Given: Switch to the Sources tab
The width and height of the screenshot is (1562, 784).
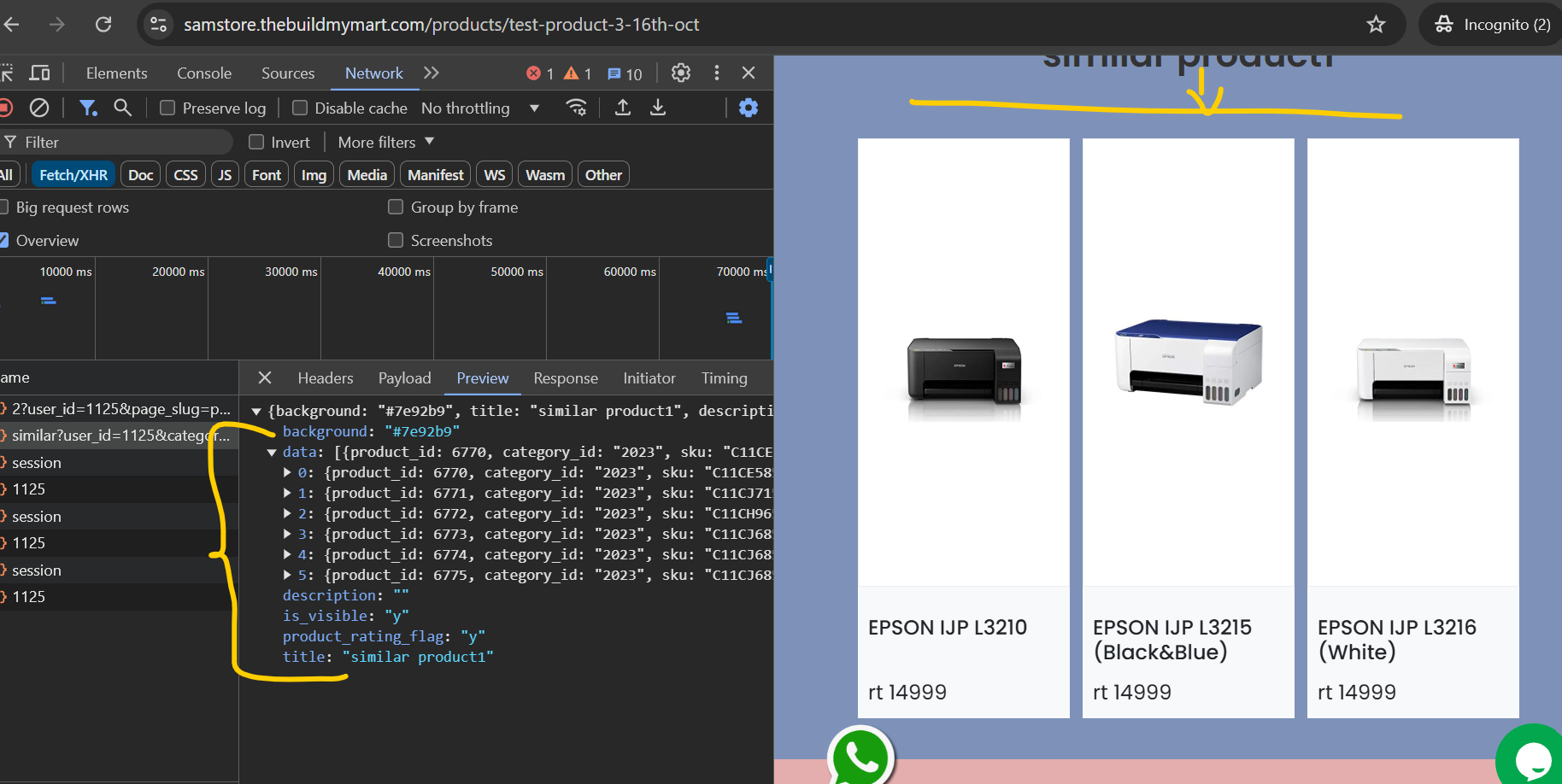Looking at the screenshot, I should coord(288,73).
